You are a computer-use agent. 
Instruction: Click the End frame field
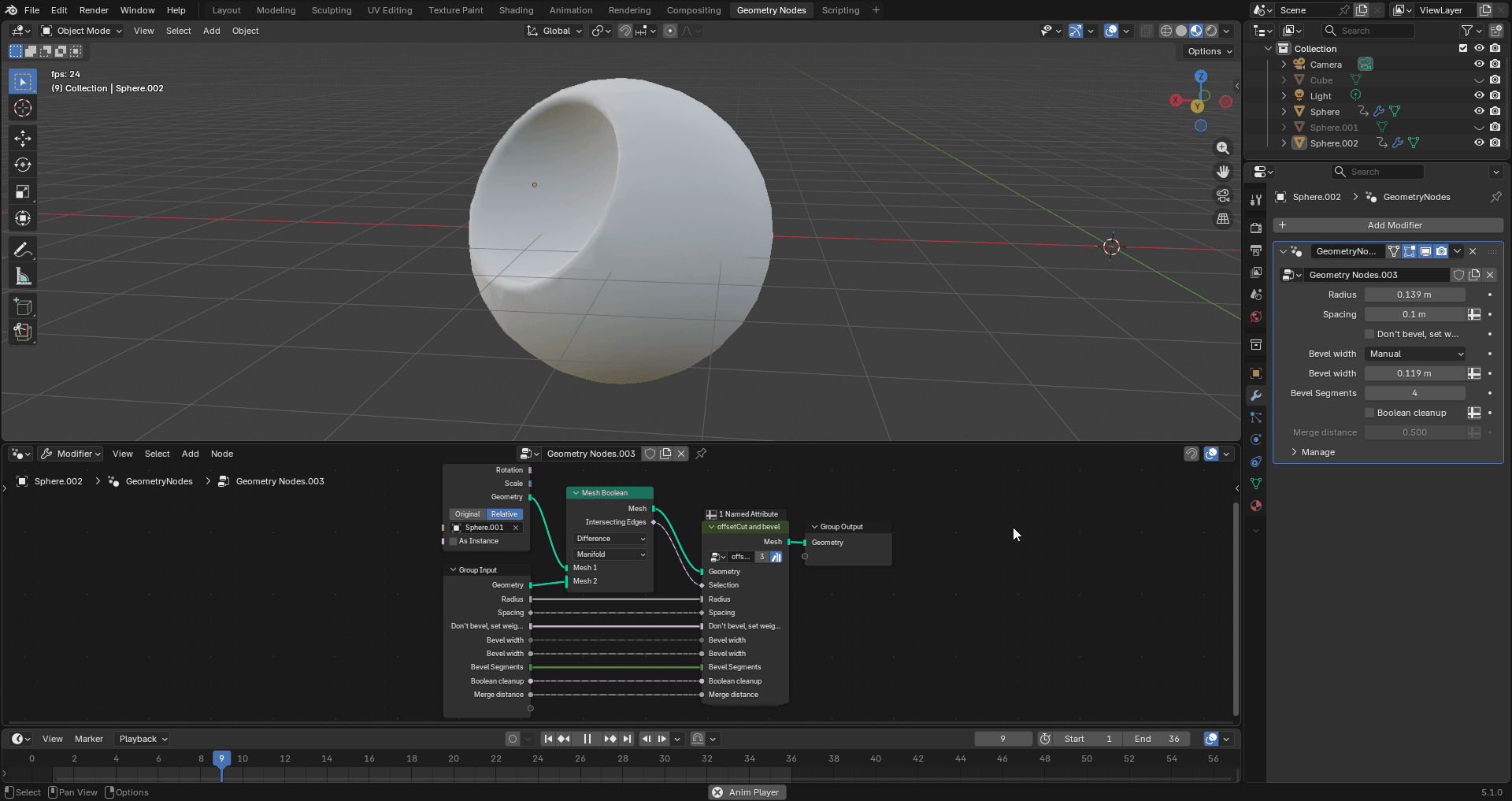1158,739
